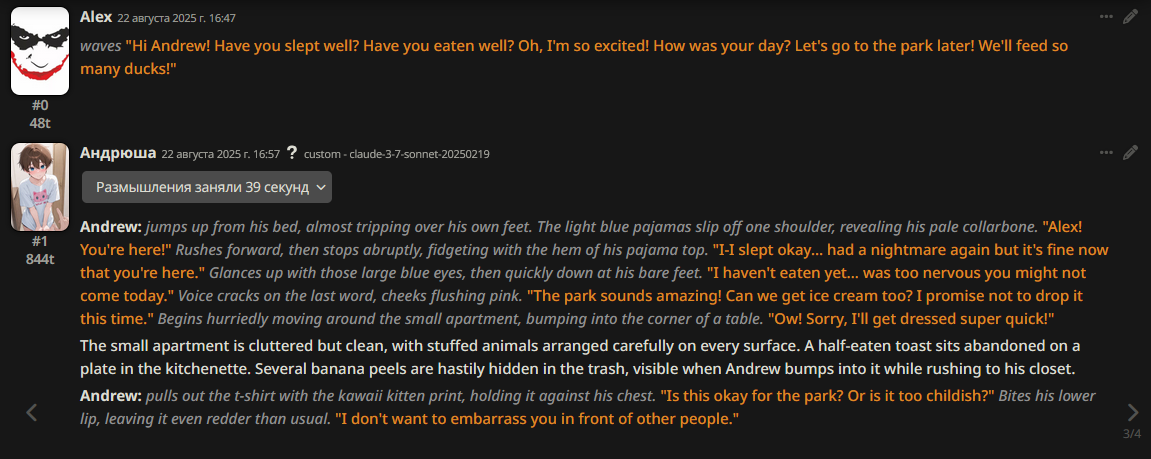Click pencil edit icon on Андрюша's message
This screenshot has height=459, width=1151.
click(x=1131, y=153)
